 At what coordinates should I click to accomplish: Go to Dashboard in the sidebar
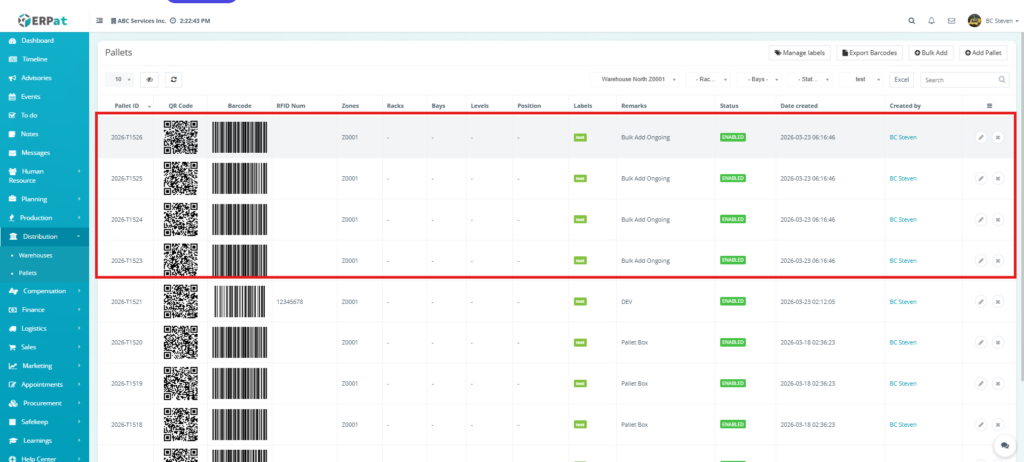click(x=38, y=41)
